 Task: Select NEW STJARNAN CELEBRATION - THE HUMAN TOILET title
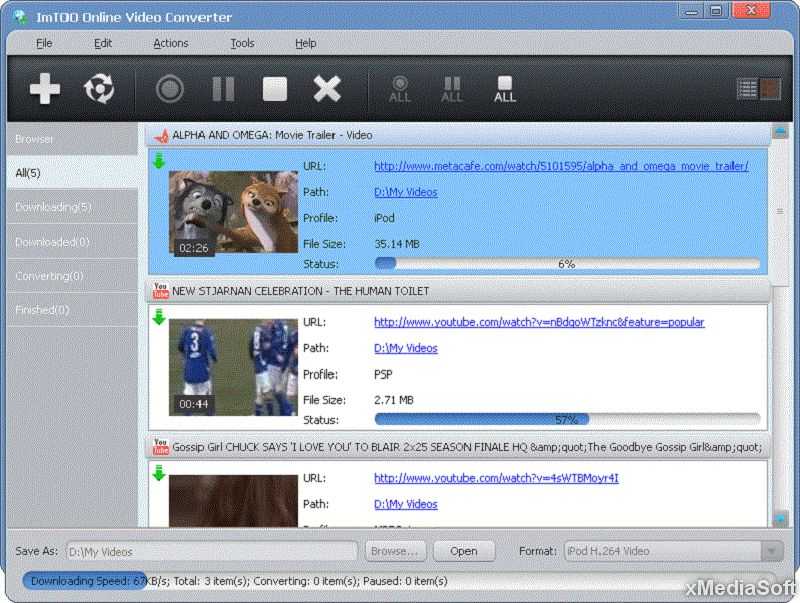301,291
